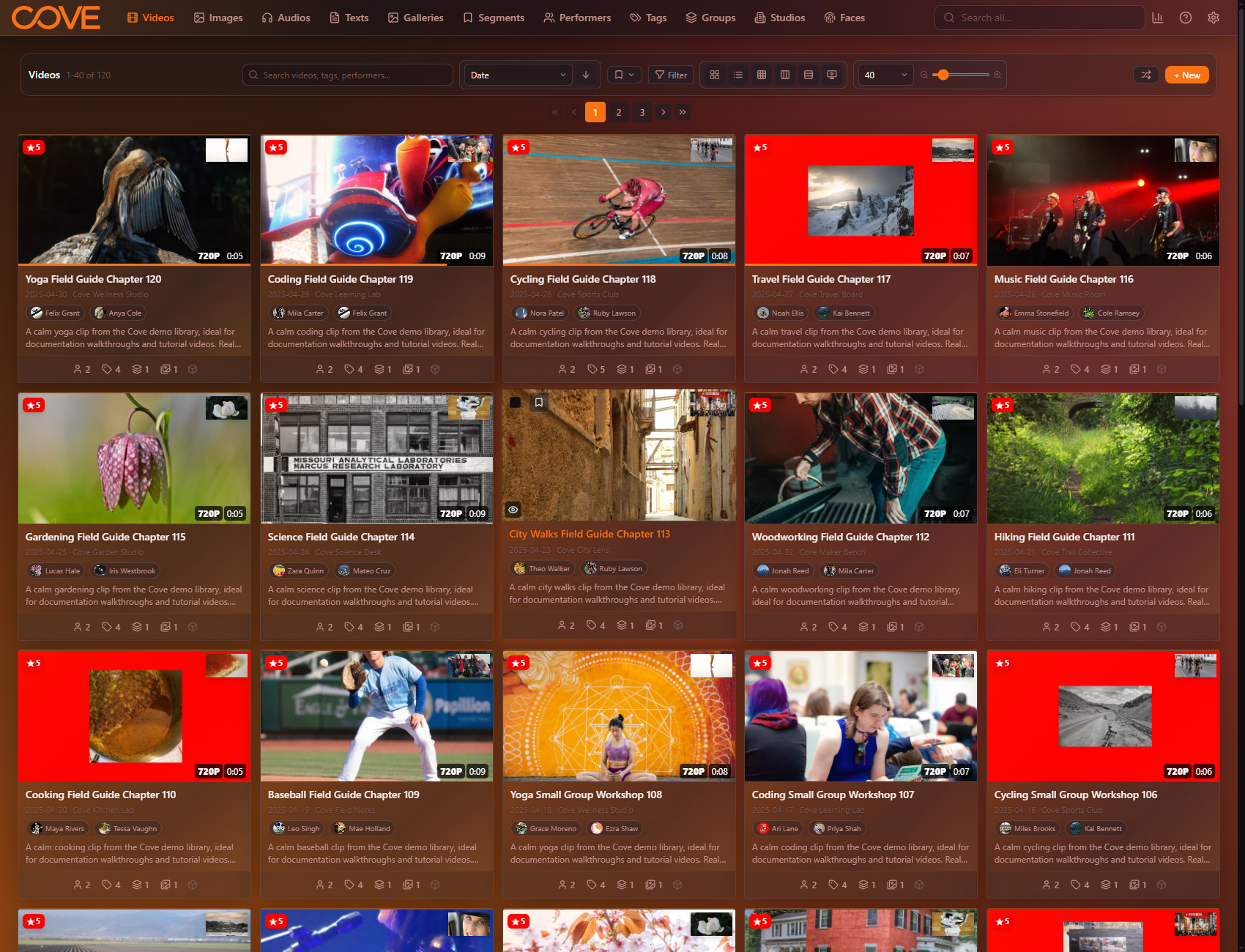Screen dimensions: 1245x952
Task: Click the Search all field in header
Action: (x=1039, y=18)
